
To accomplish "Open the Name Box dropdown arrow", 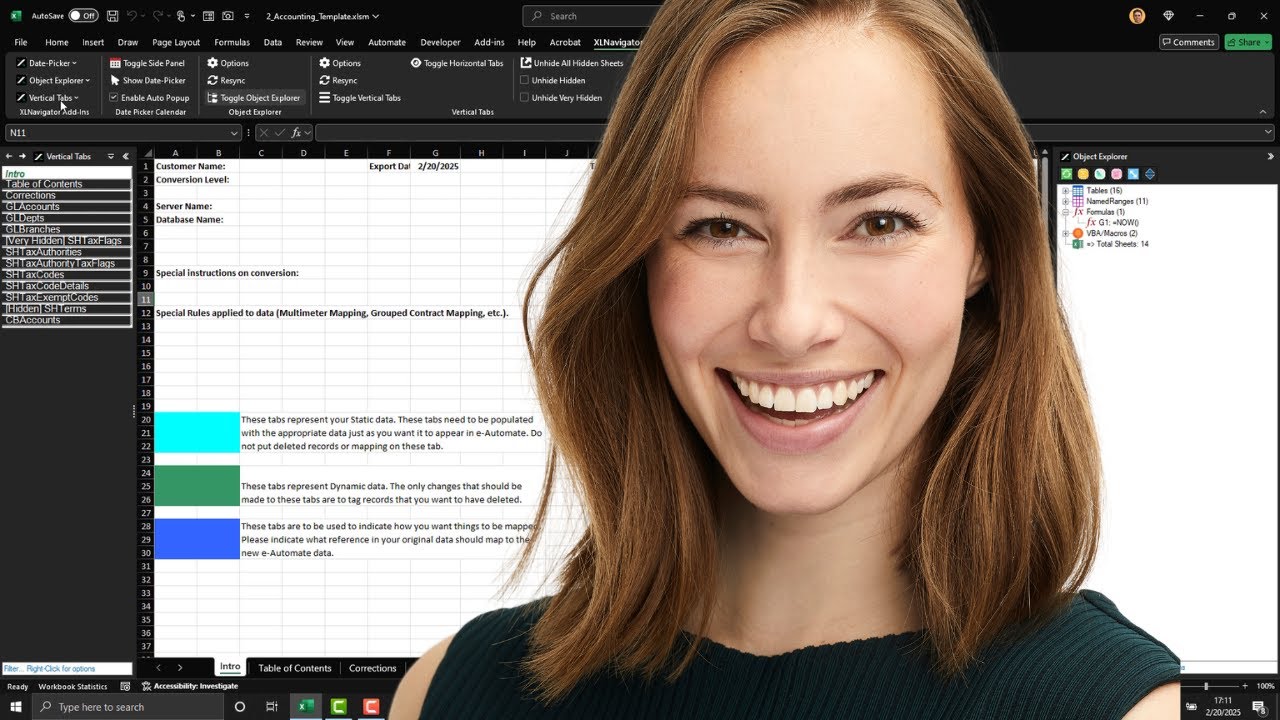I will pos(234,133).
